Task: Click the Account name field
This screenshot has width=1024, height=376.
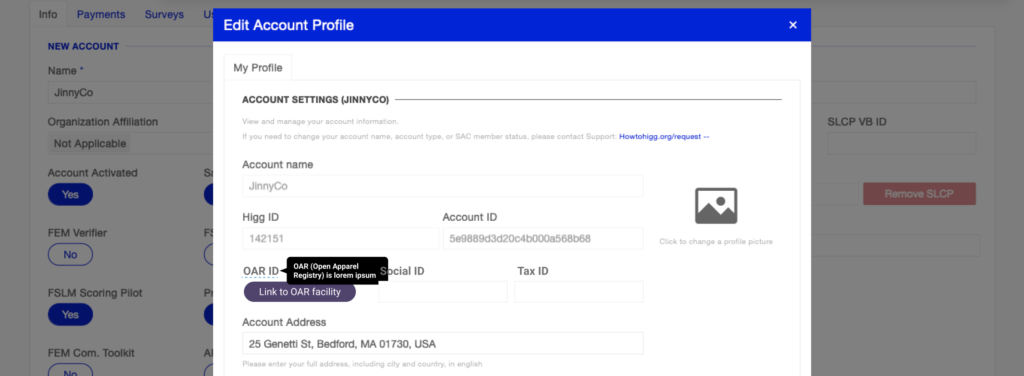Action: click(443, 186)
